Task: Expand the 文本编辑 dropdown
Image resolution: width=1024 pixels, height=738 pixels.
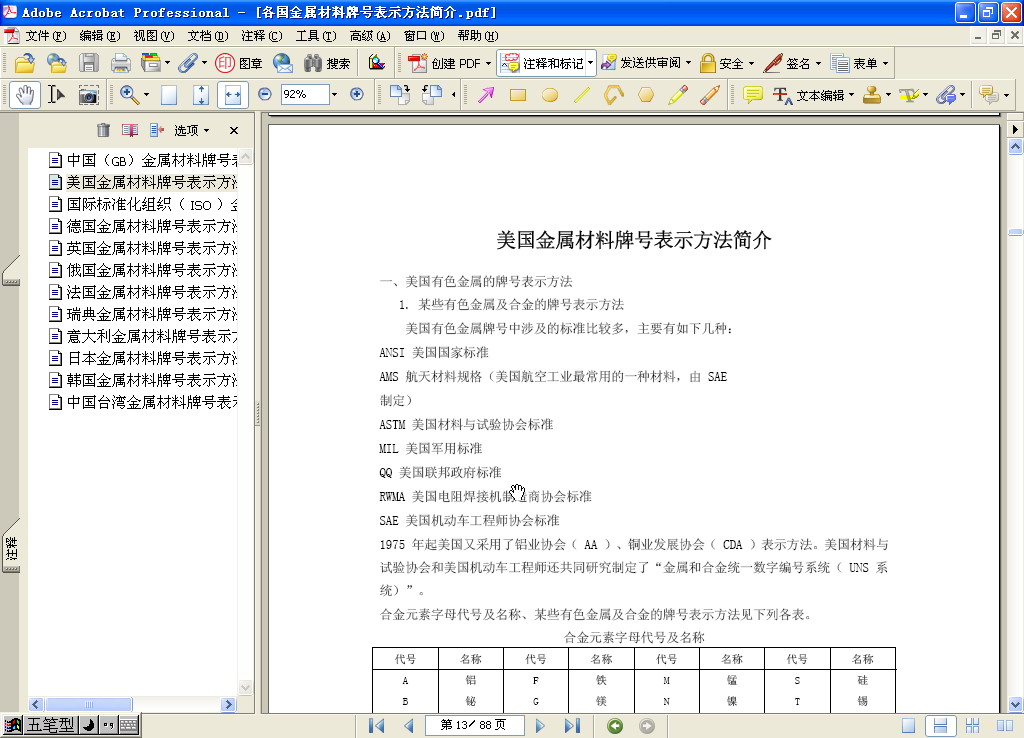Action: (x=852, y=95)
